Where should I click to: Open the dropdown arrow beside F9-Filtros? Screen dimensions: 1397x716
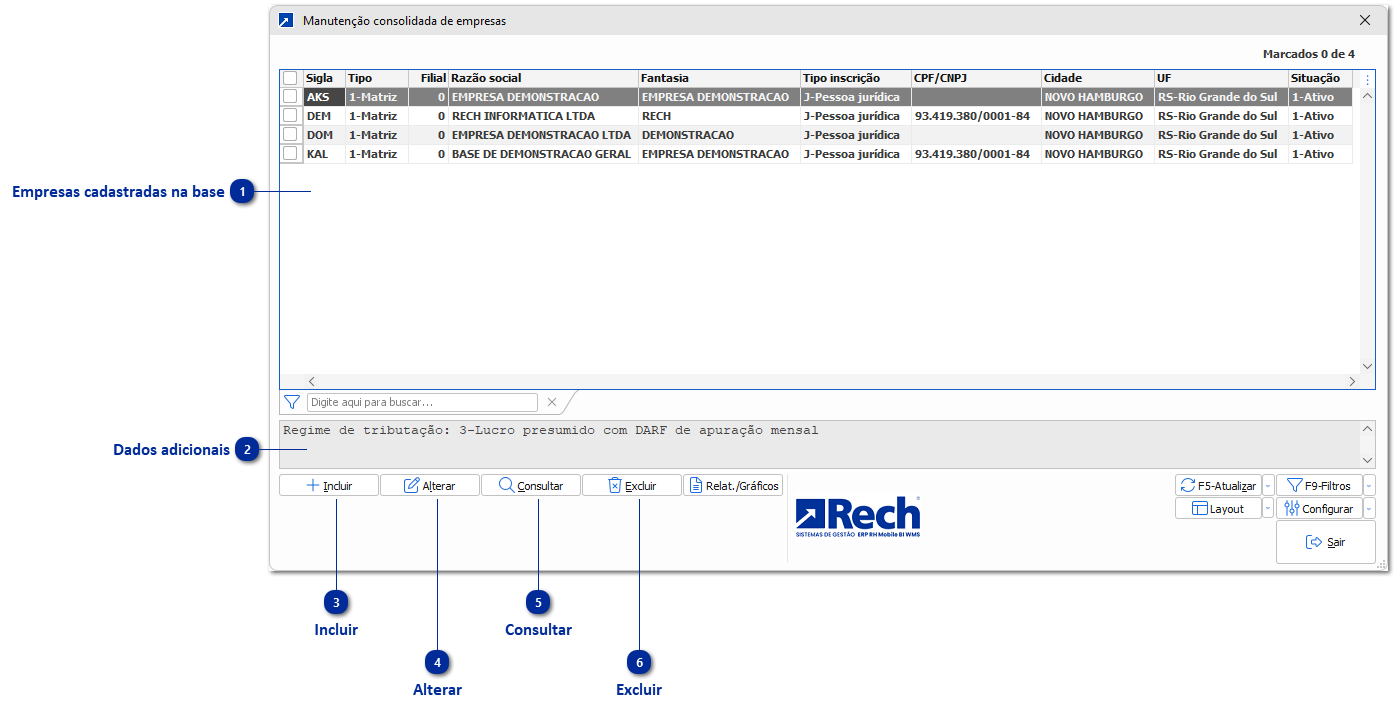1369,486
